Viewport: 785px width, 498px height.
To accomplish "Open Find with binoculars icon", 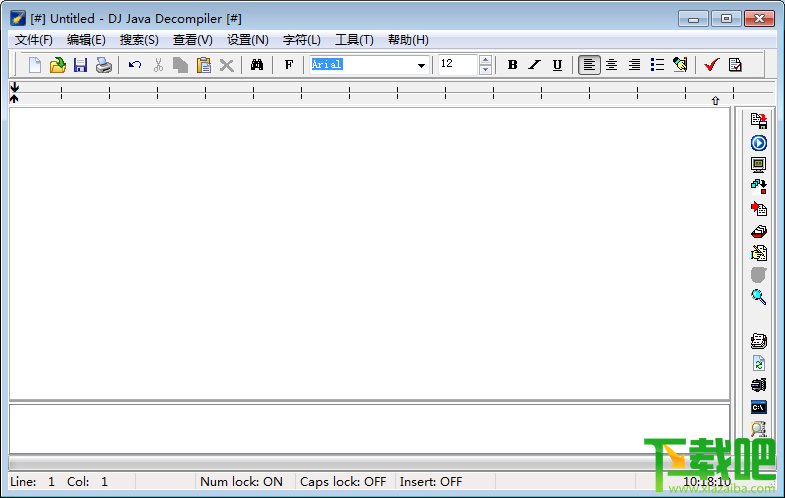I will pos(257,65).
